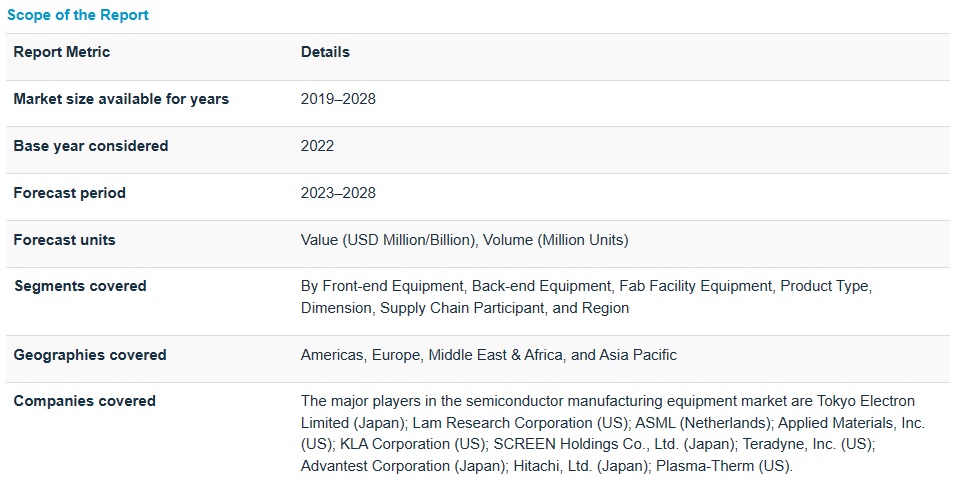Viewport: 954px width, 484px height.
Task: Click the Forecast period row label
Action: pyautogui.click(x=70, y=193)
